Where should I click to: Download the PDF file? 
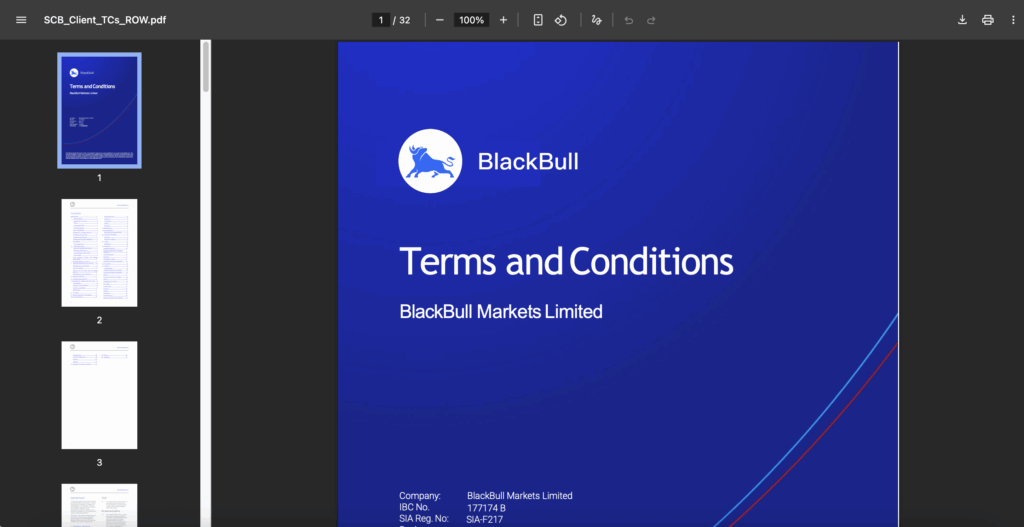962,20
